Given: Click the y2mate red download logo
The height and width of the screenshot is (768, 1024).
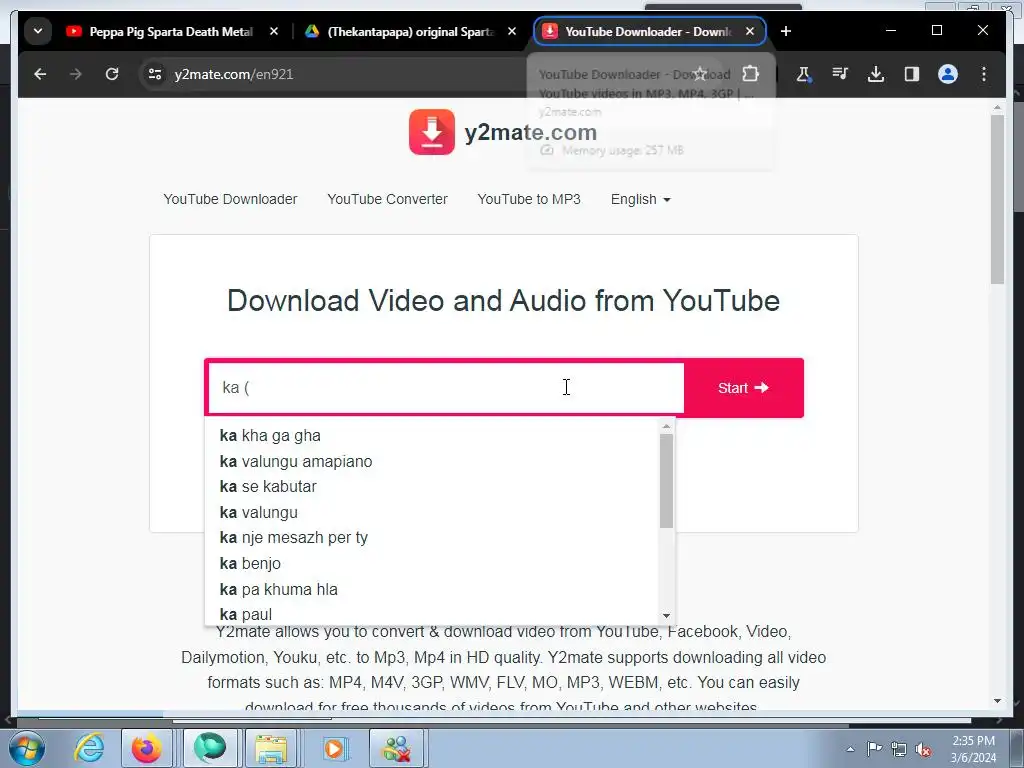Looking at the screenshot, I should tap(432, 132).
